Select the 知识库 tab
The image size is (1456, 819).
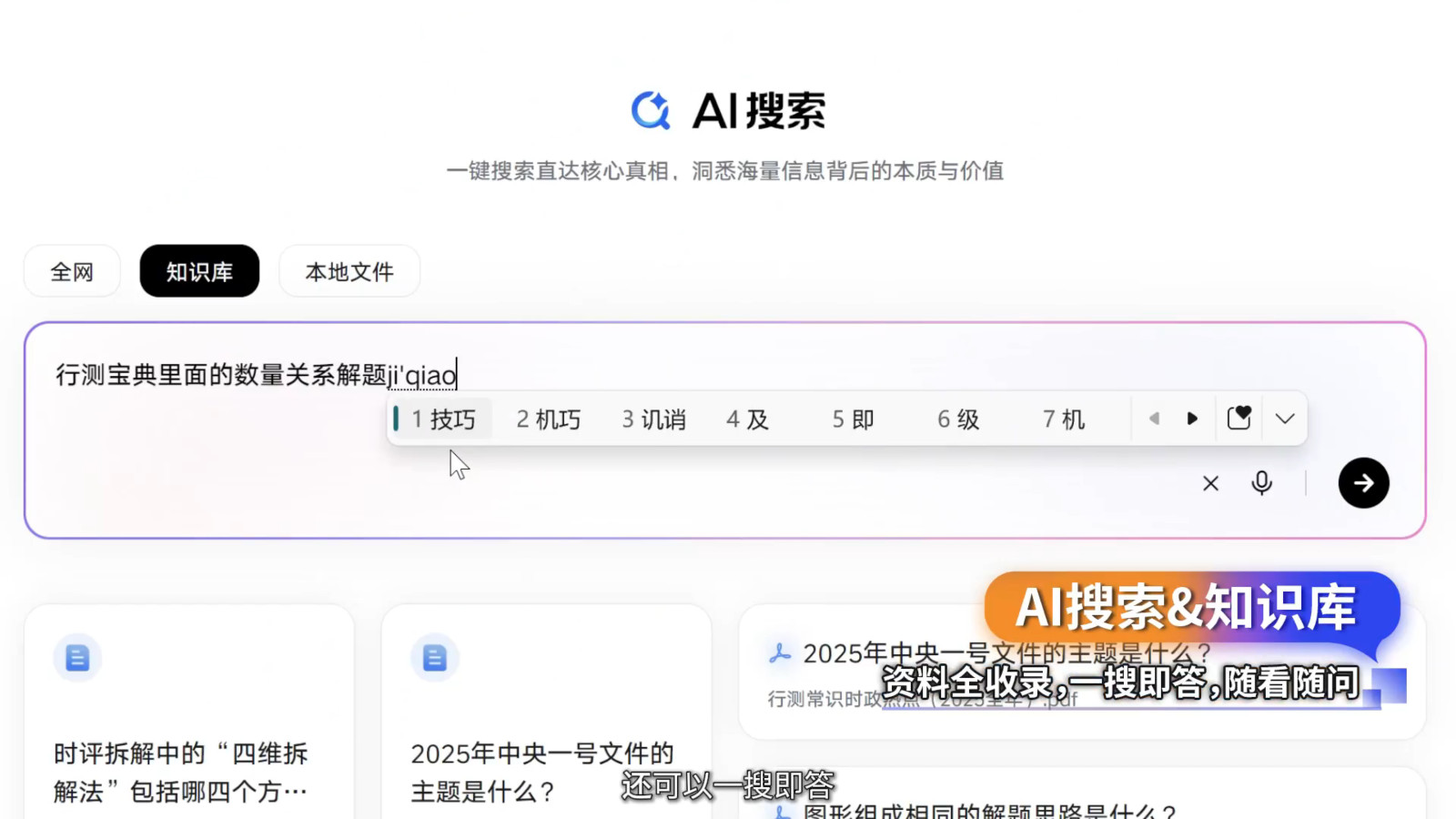pyautogui.click(x=199, y=271)
